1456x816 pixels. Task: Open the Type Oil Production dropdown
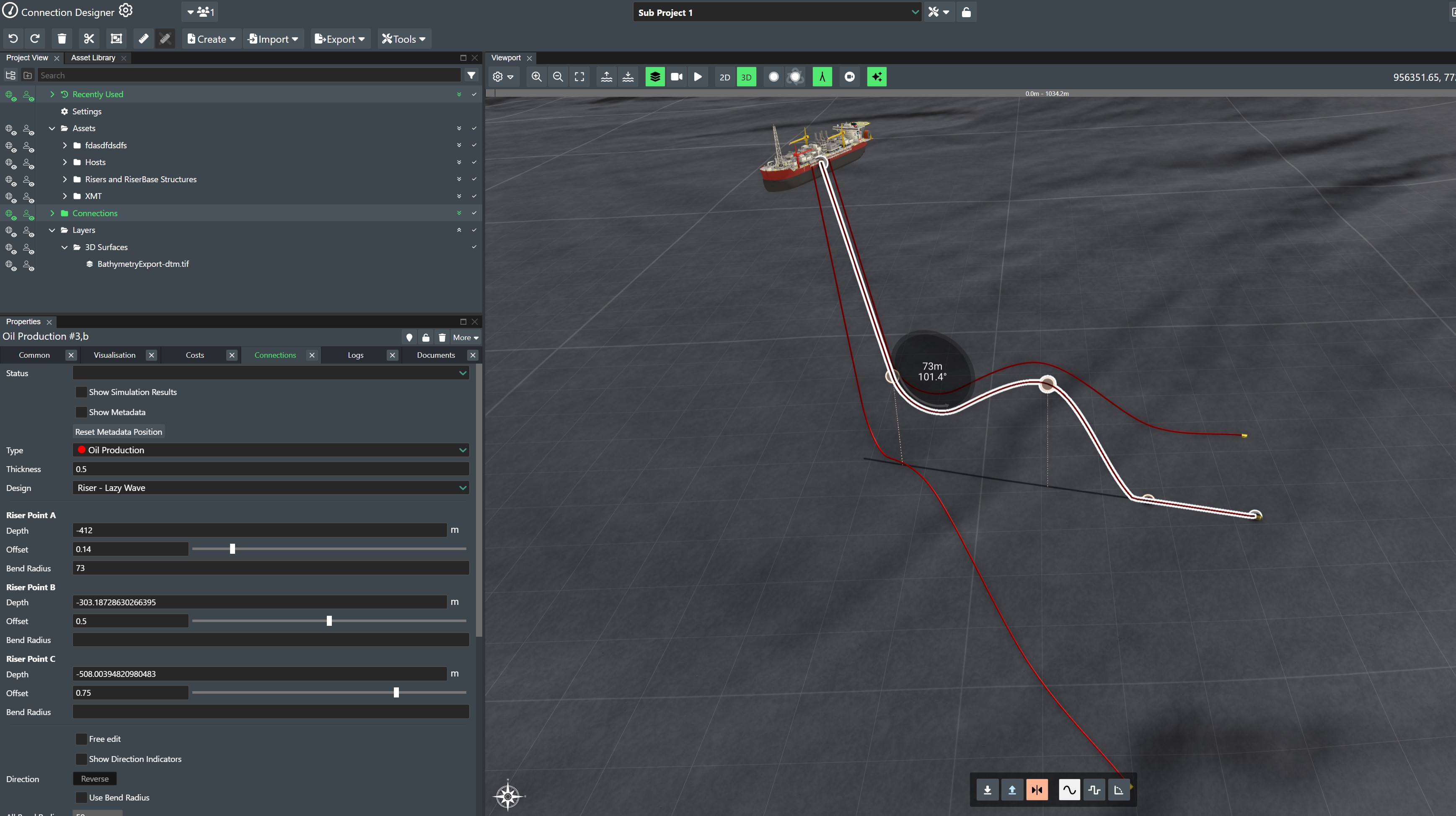272,450
